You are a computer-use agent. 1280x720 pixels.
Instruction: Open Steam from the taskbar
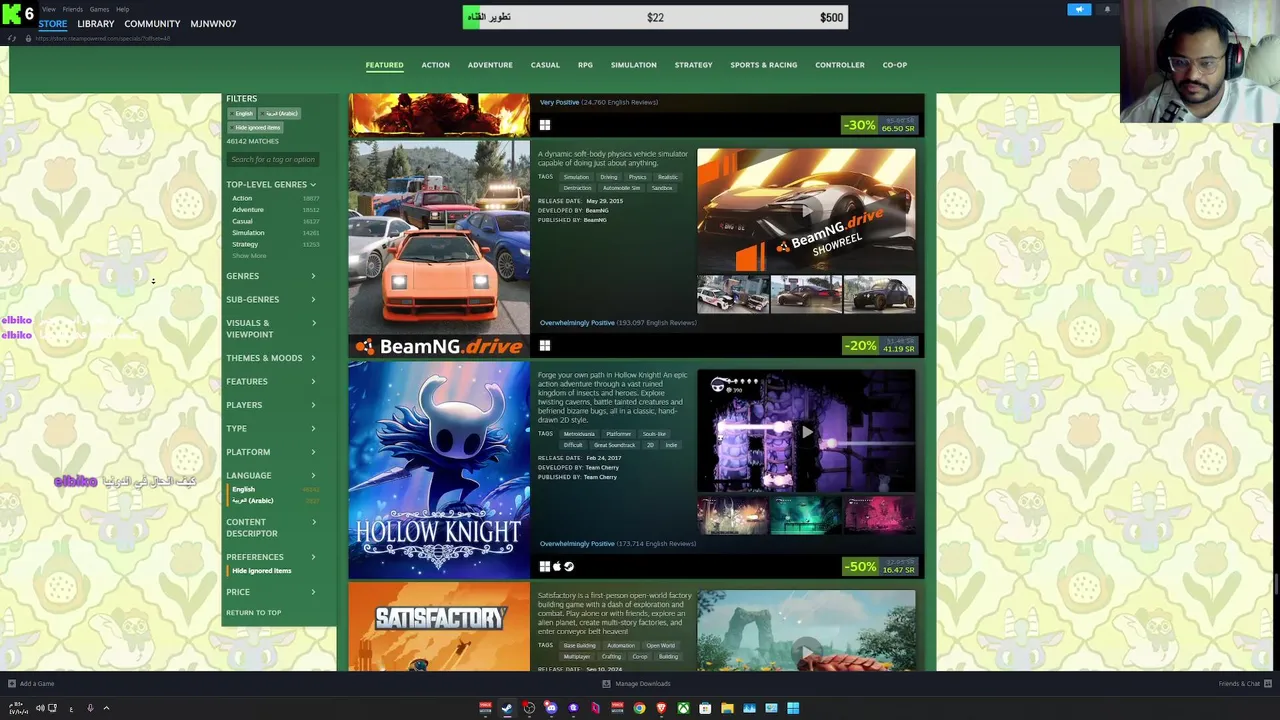click(507, 708)
